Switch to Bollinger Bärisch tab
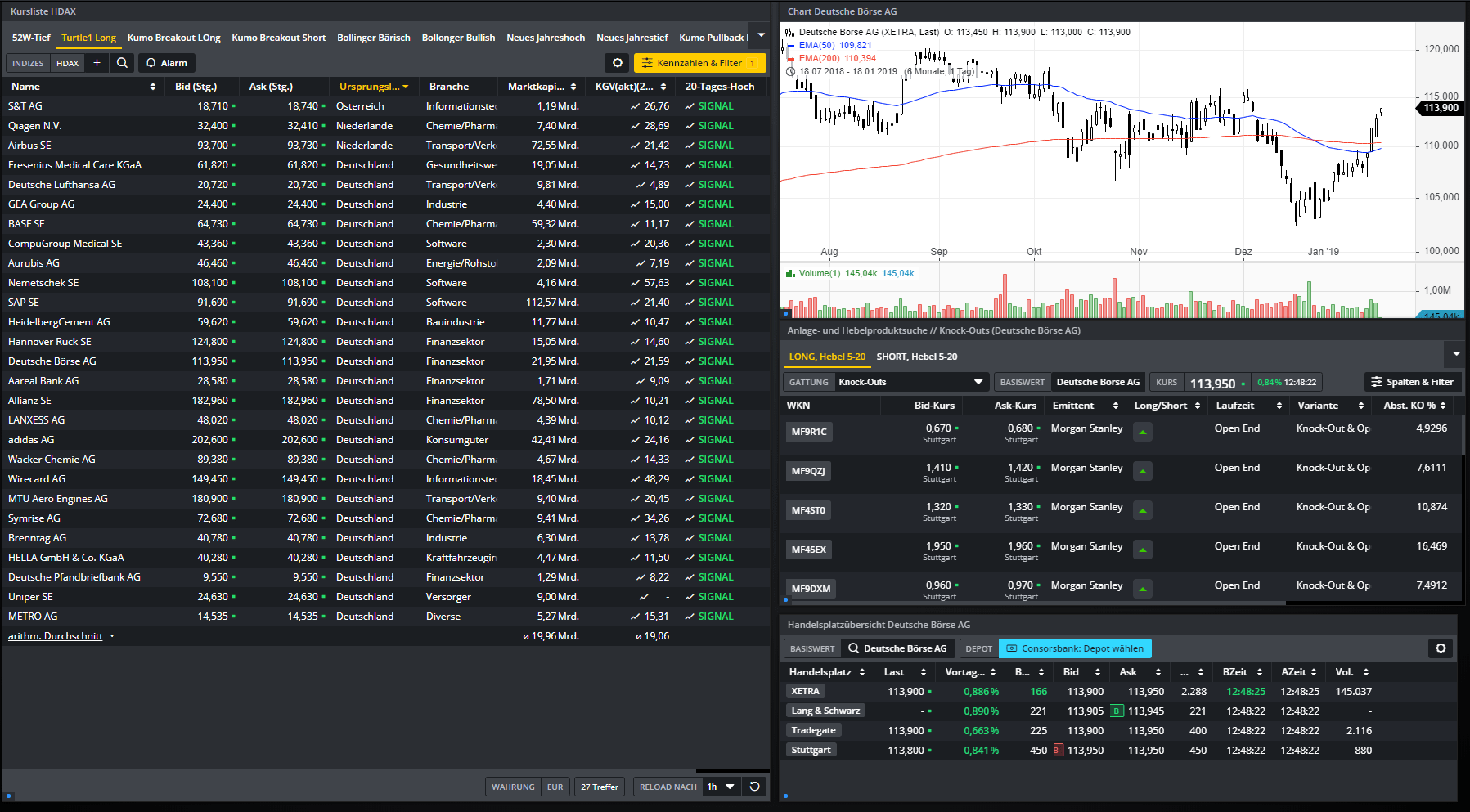The image size is (1470, 812). tap(374, 38)
